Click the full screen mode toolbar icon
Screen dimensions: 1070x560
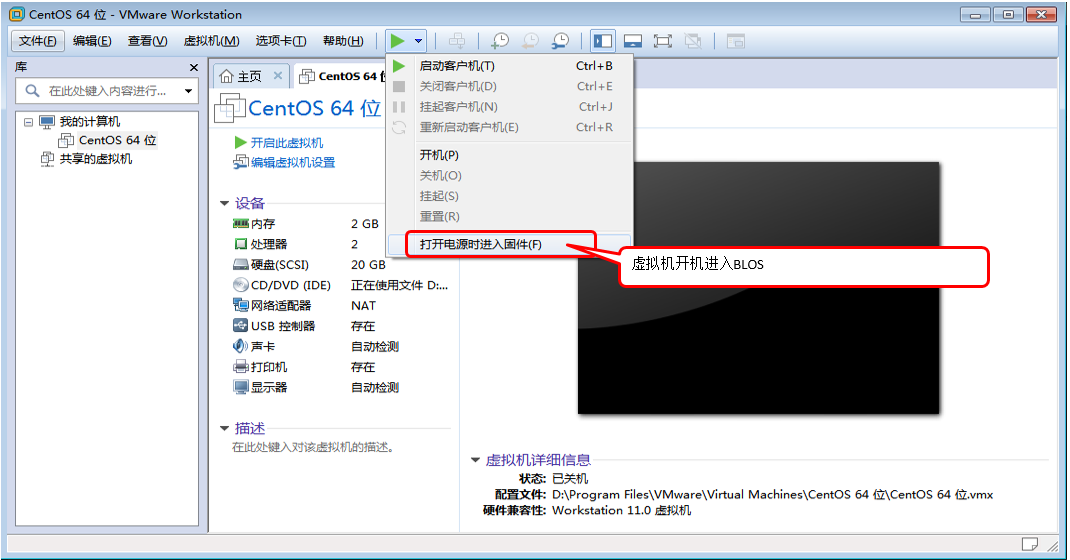pyautogui.click(x=663, y=41)
